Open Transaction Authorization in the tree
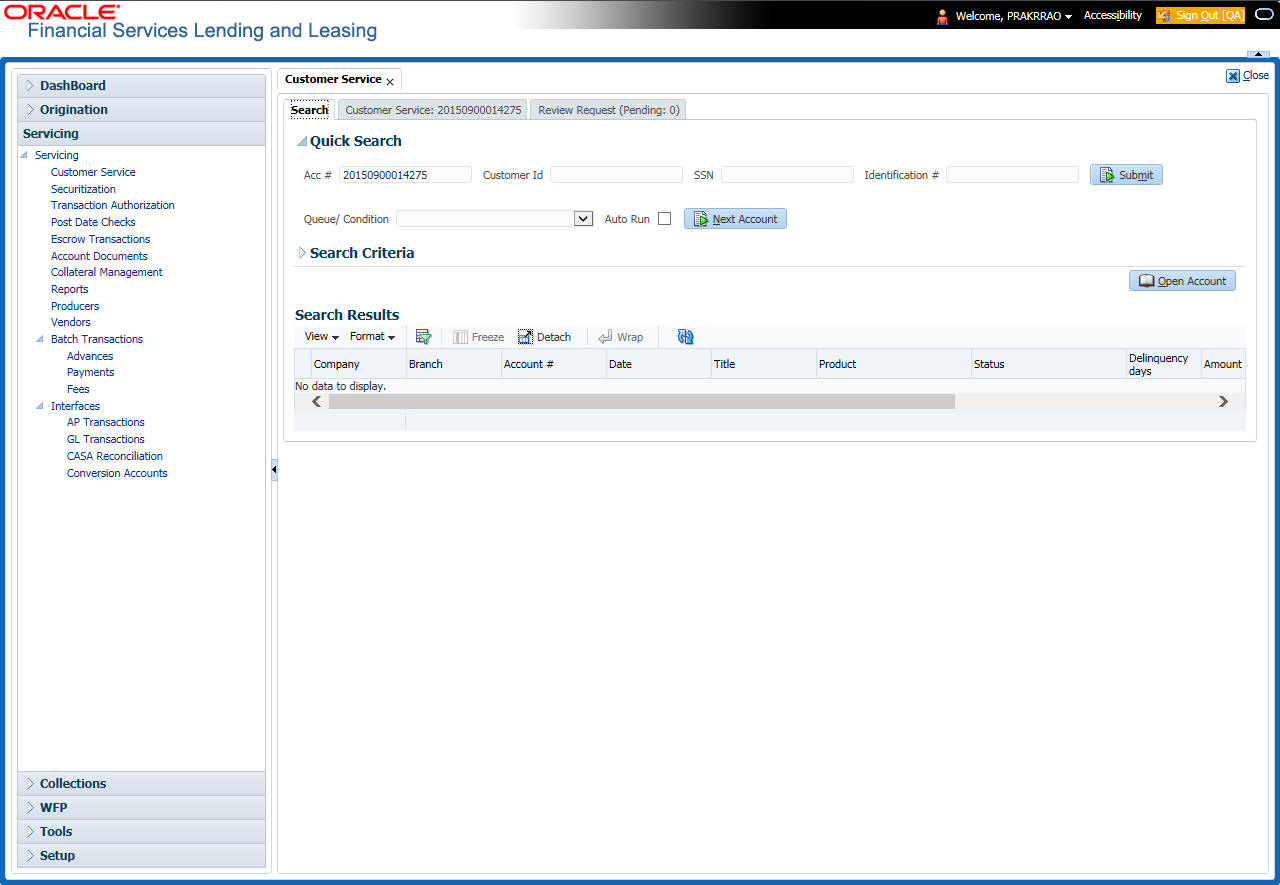 tap(113, 205)
